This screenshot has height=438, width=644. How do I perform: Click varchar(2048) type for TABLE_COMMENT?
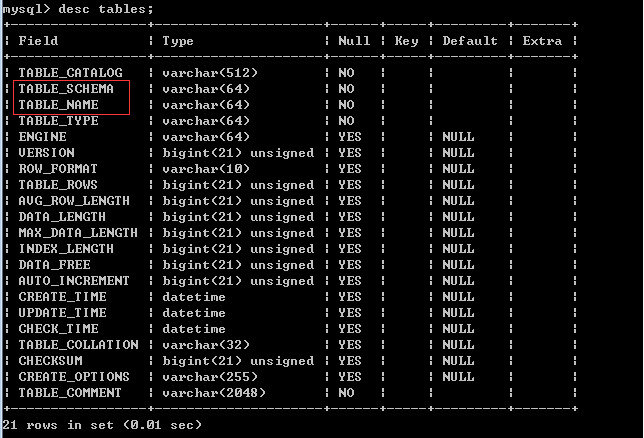click(214, 393)
